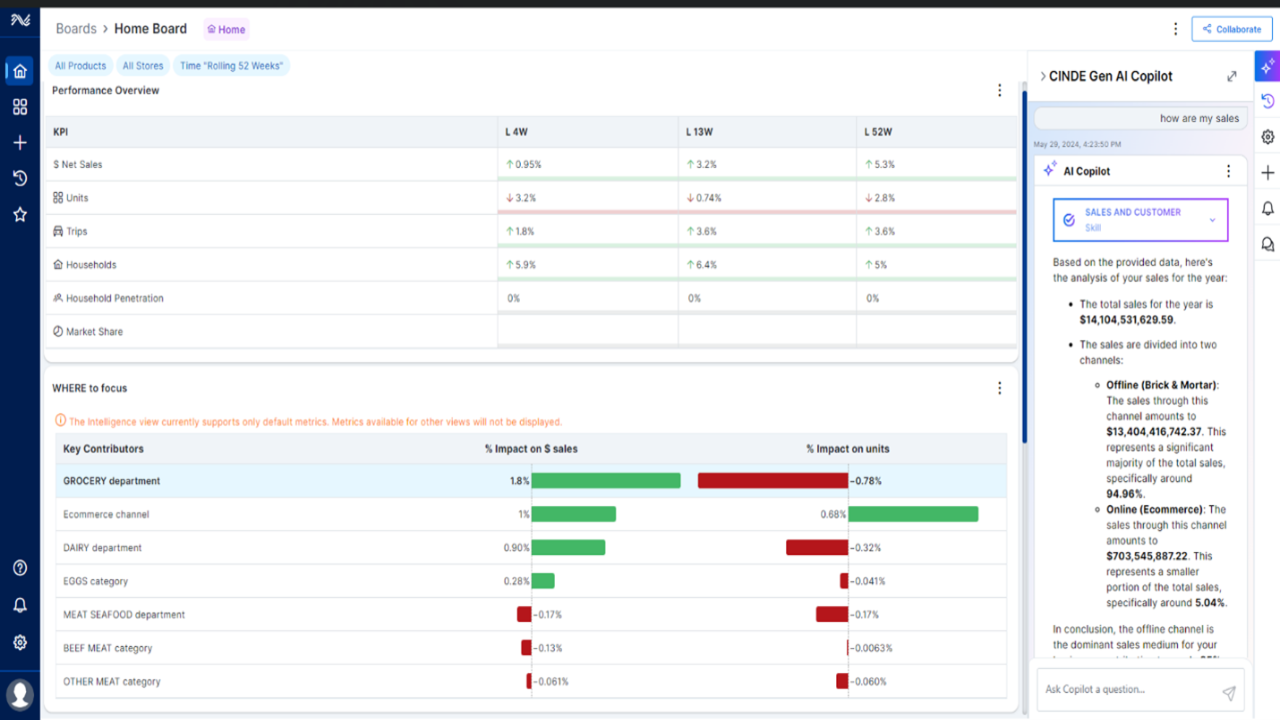Viewport: 1280px width, 720px height.
Task: Click the app logo at top left
Action: coord(20,21)
